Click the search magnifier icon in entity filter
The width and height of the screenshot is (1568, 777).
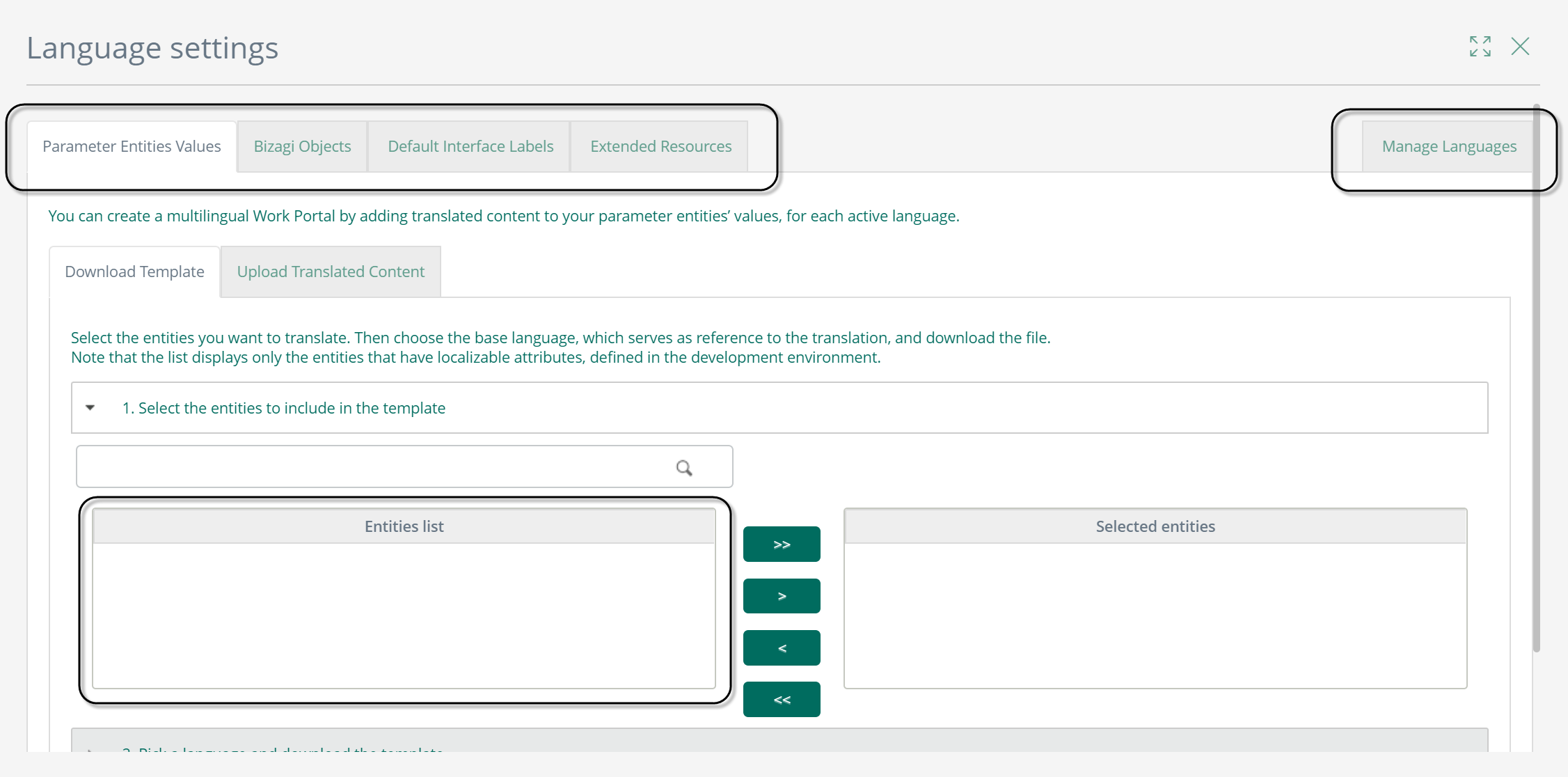(684, 465)
